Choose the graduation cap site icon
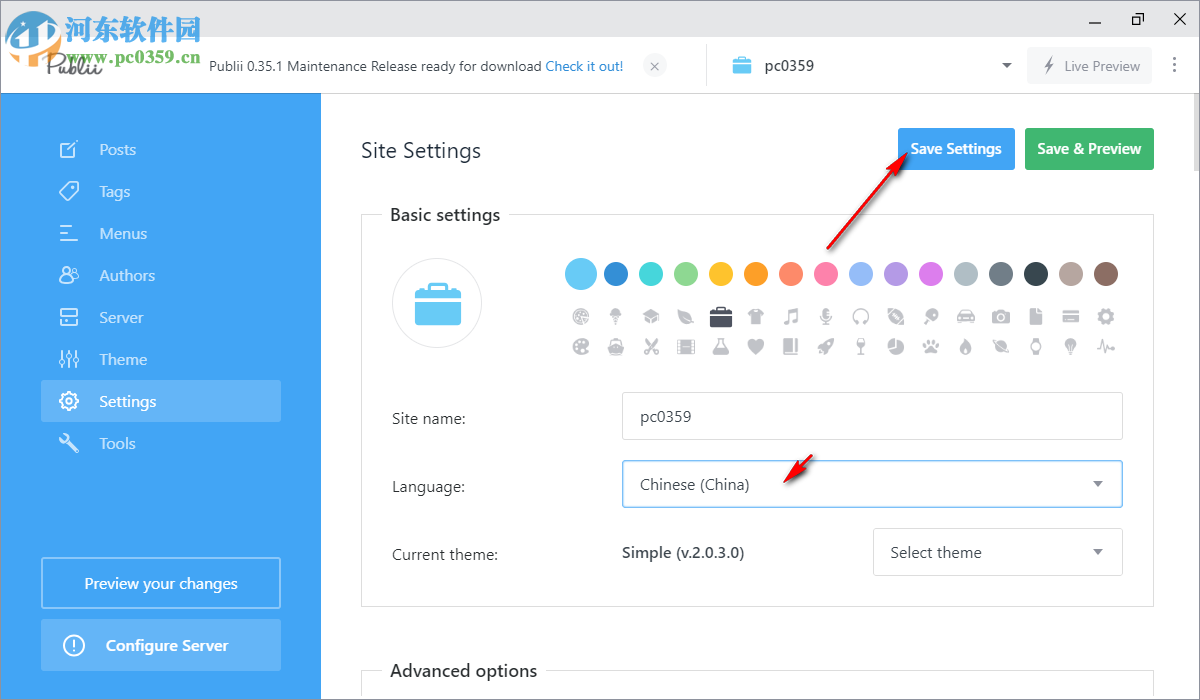1200x700 pixels. tap(651, 317)
